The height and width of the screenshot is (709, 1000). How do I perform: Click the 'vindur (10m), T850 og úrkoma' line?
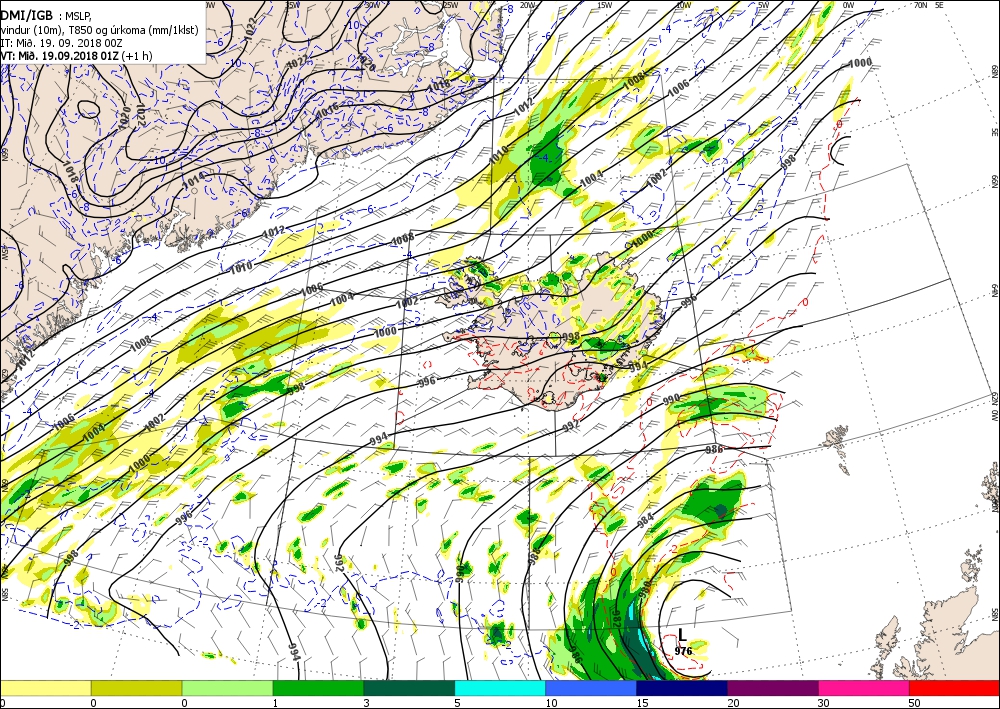pyautogui.click(x=99, y=31)
